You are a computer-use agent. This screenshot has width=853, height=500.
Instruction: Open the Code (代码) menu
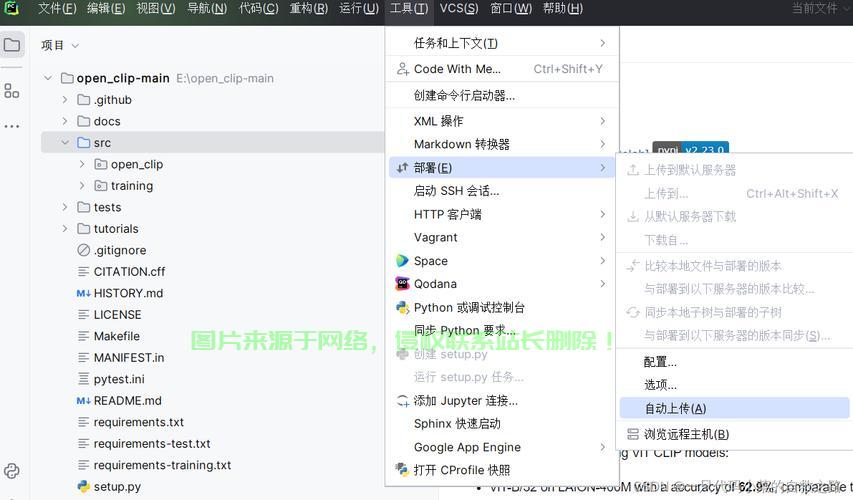tap(258, 9)
